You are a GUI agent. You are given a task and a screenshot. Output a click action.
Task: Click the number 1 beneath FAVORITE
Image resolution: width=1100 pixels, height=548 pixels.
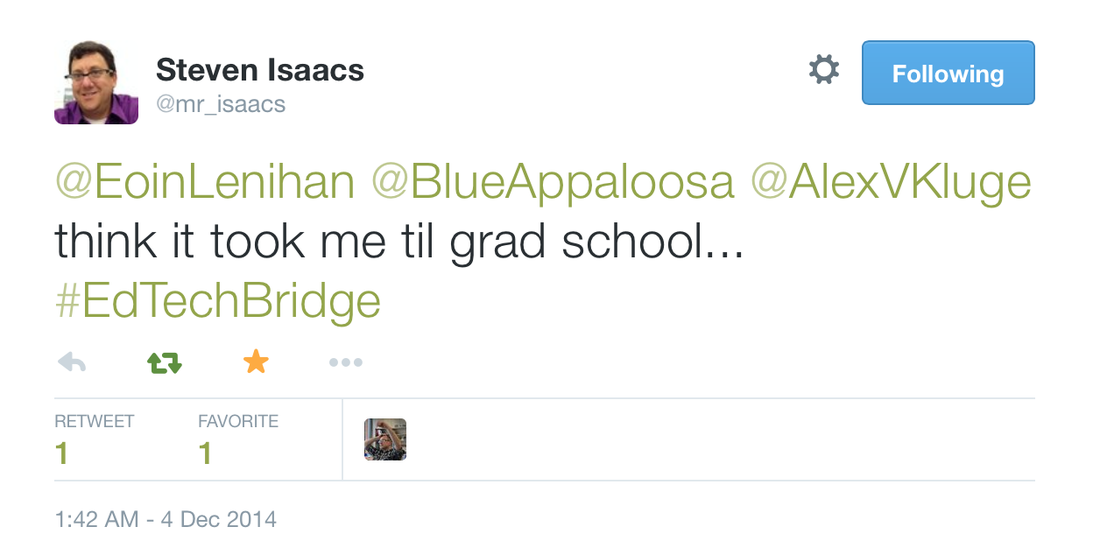pyautogui.click(x=205, y=454)
